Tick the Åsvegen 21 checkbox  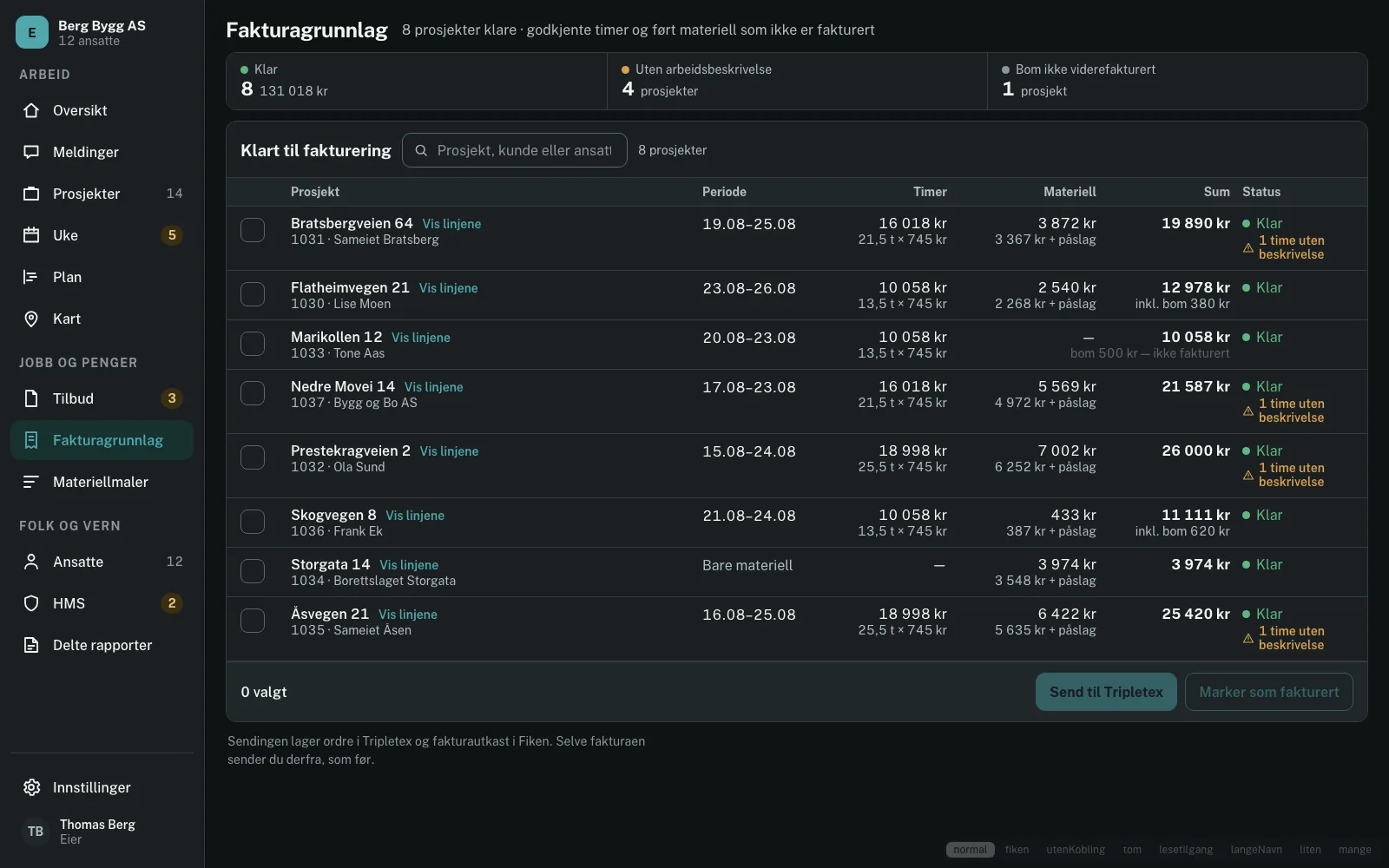[253, 621]
